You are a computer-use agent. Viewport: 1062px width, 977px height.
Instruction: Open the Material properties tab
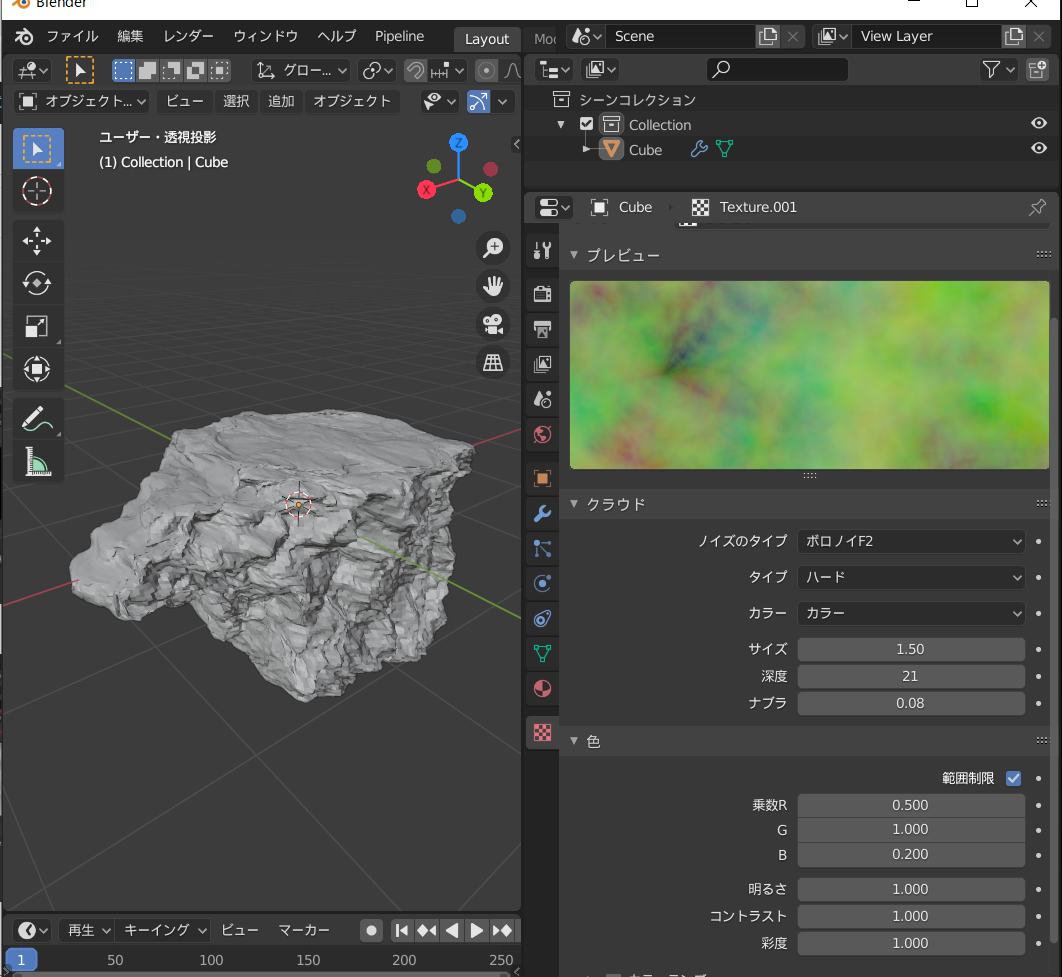pyautogui.click(x=542, y=688)
